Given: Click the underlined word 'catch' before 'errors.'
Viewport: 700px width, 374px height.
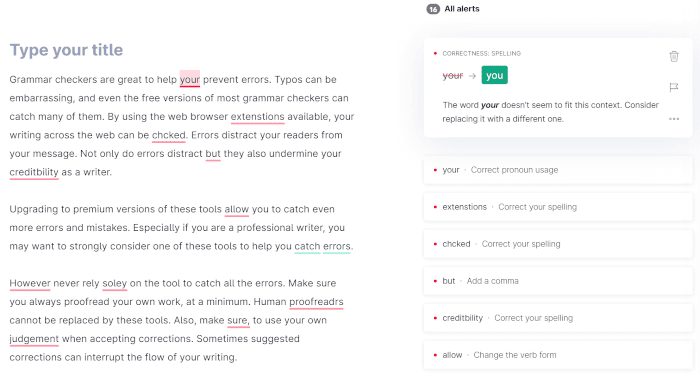Looking at the screenshot, I should click(x=307, y=246).
